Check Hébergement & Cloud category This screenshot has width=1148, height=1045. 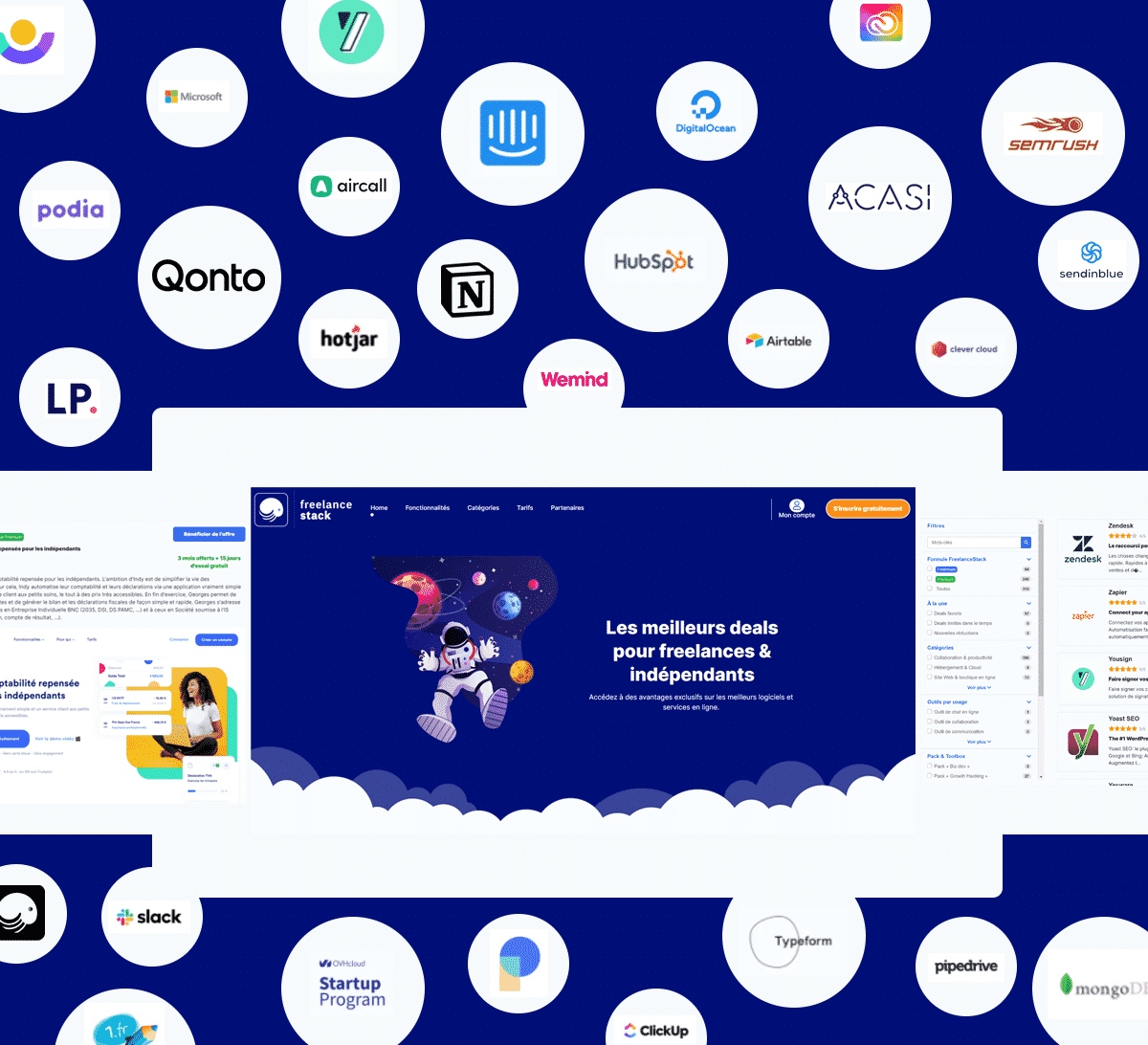[929, 667]
